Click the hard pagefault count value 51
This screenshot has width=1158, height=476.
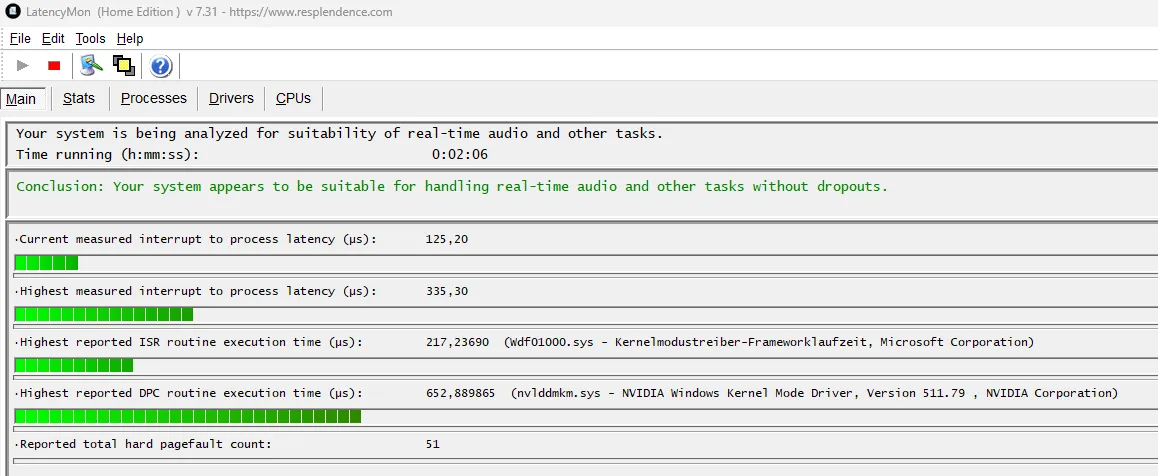pos(433,444)
